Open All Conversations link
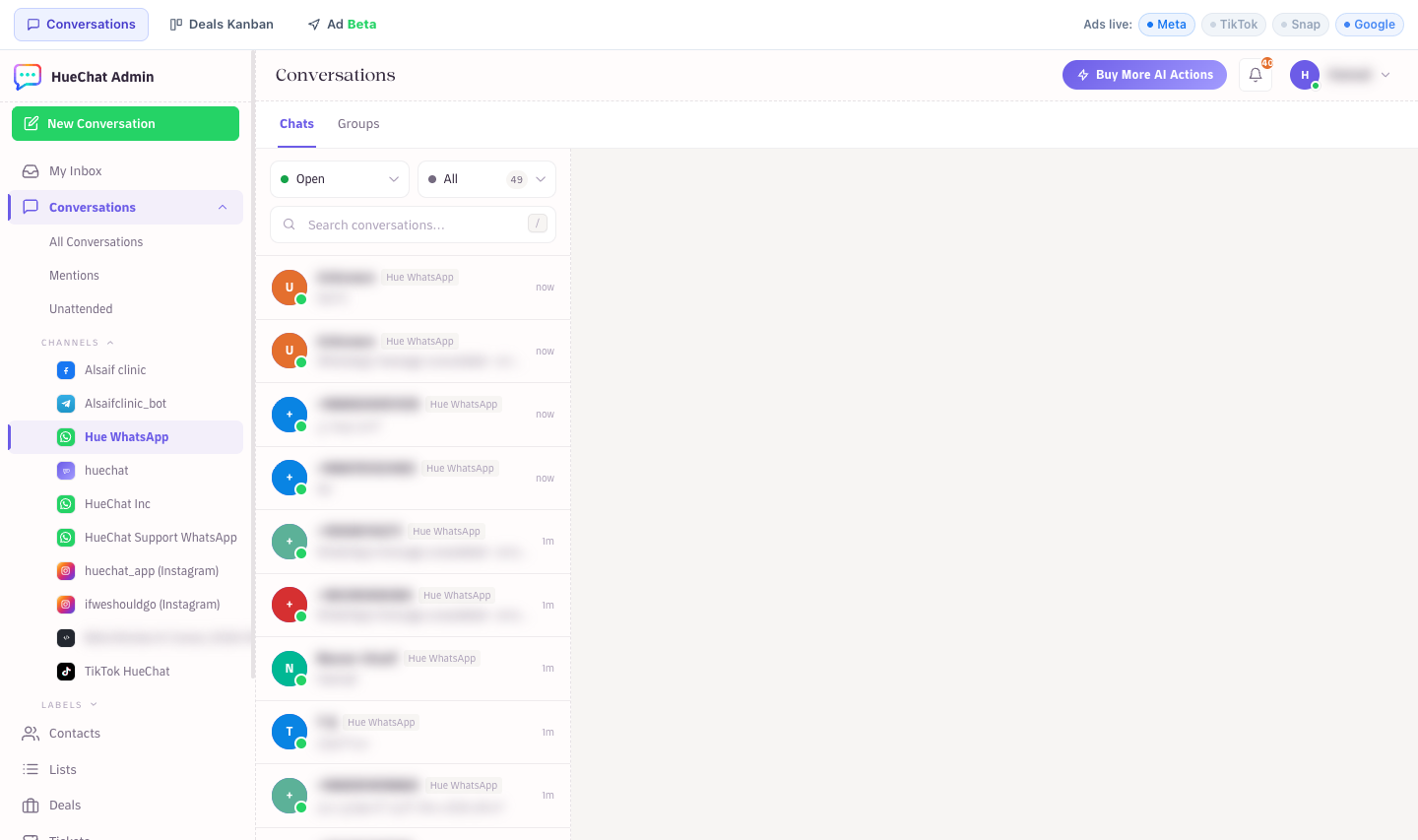 point(97,242)
